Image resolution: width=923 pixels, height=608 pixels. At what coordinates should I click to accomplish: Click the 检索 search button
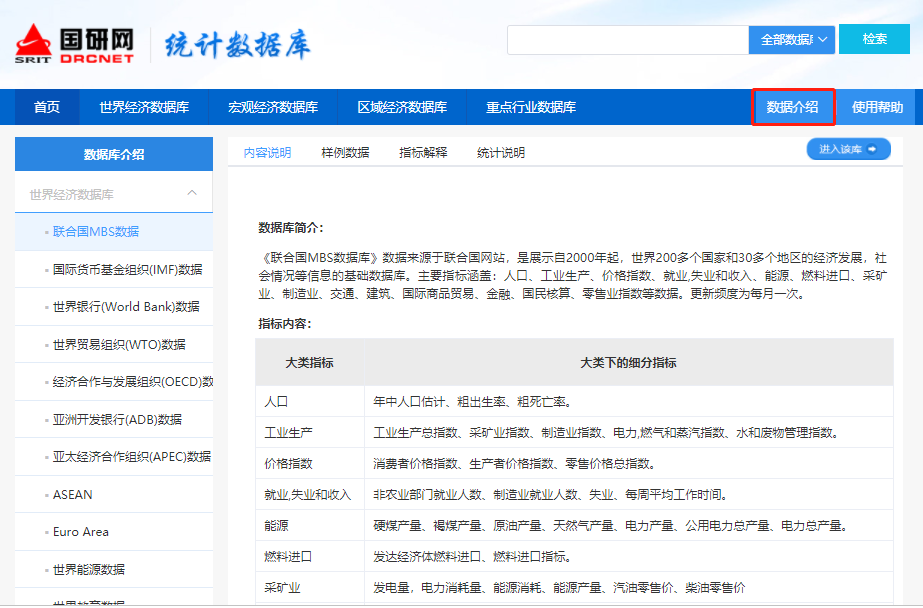tap(874, 39)
